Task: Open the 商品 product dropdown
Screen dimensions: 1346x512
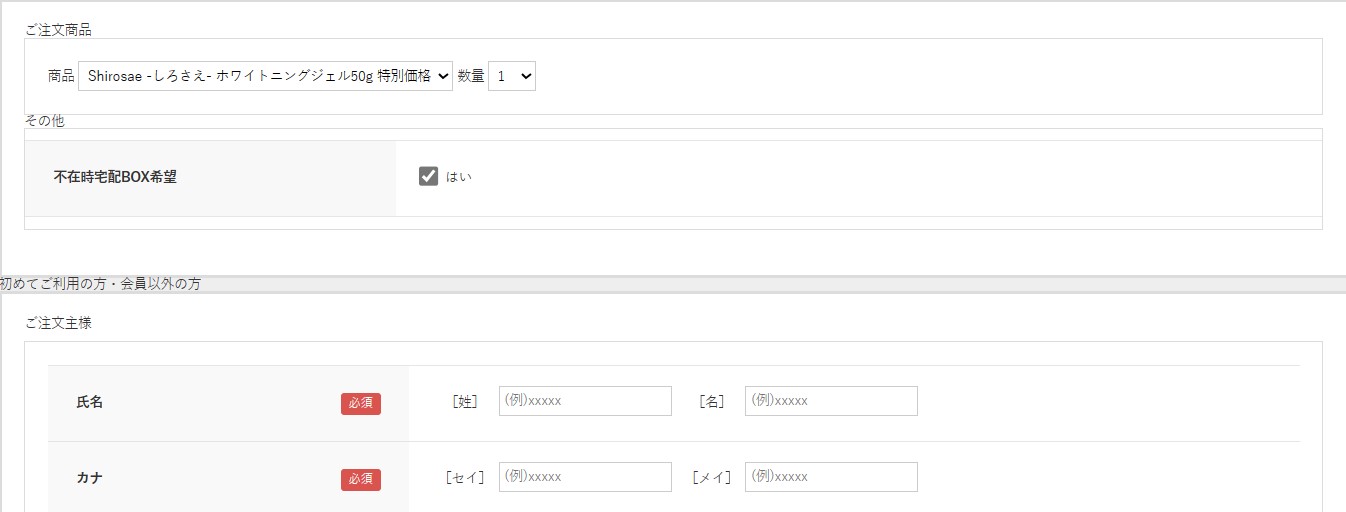Action: [265, 76]
